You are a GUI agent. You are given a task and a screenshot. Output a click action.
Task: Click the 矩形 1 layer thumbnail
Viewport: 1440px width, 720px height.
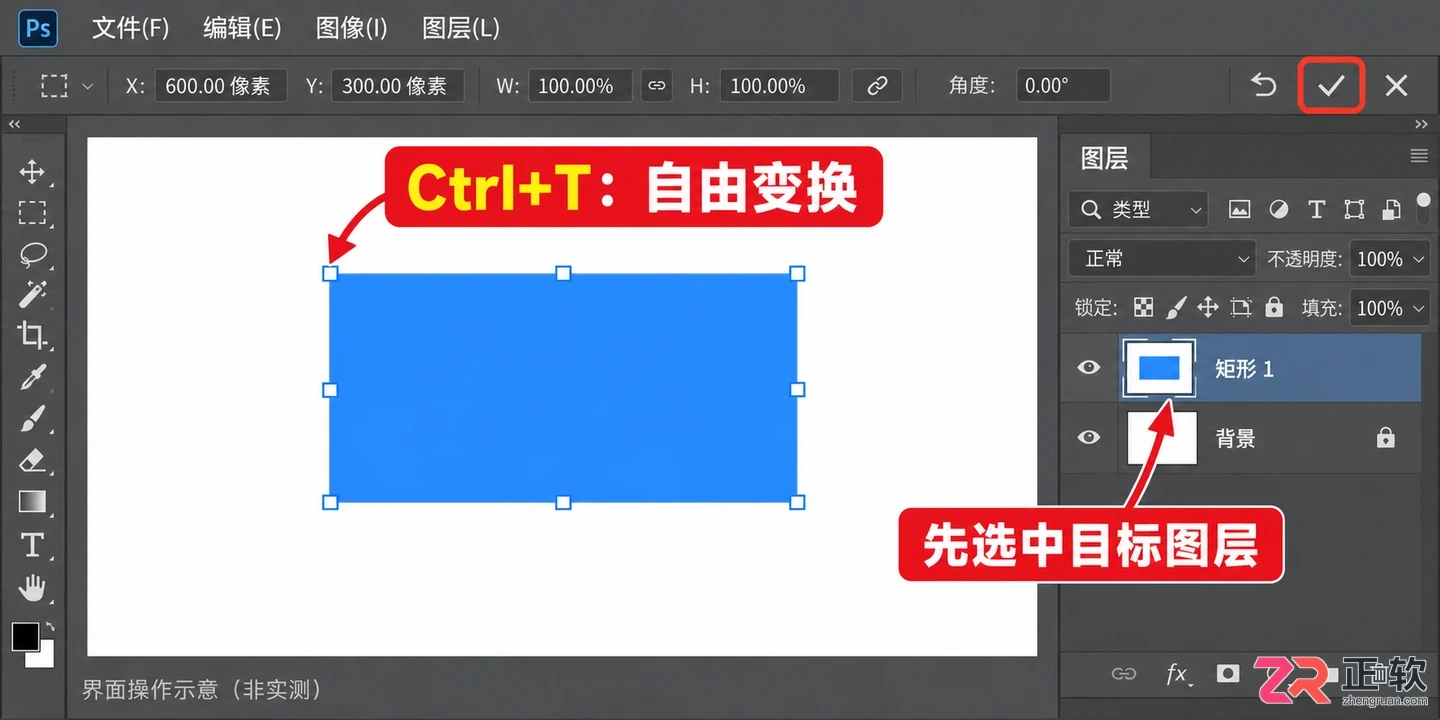(x=1159, y=368)
